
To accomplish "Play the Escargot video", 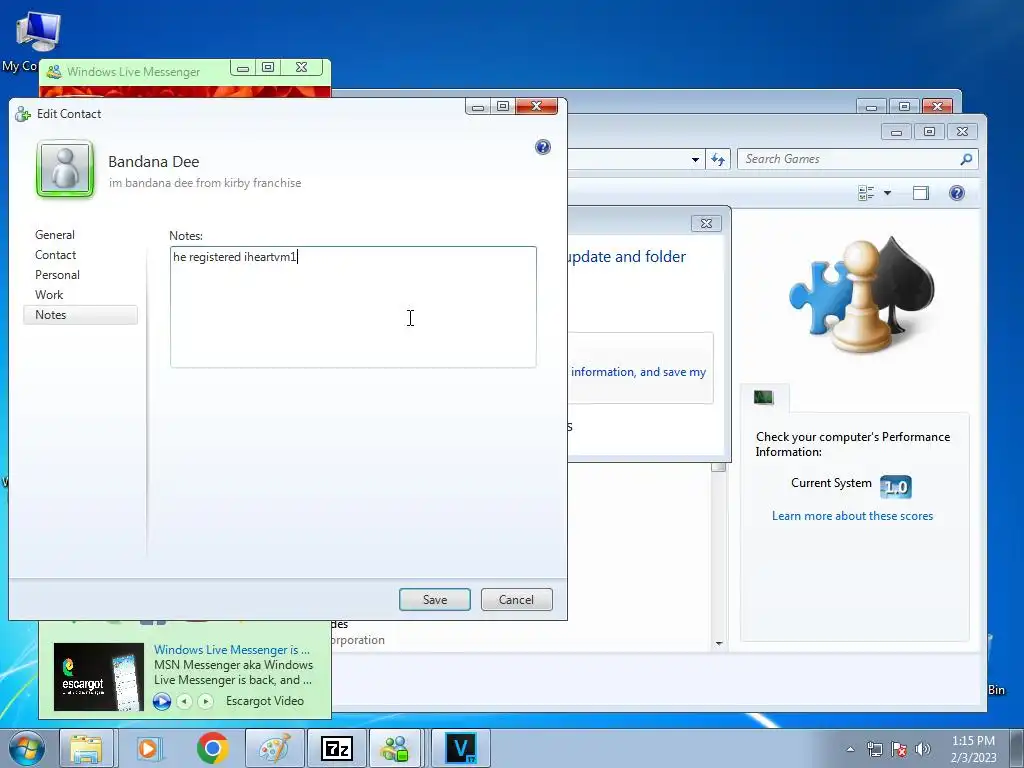I will (x=162, y=701).
